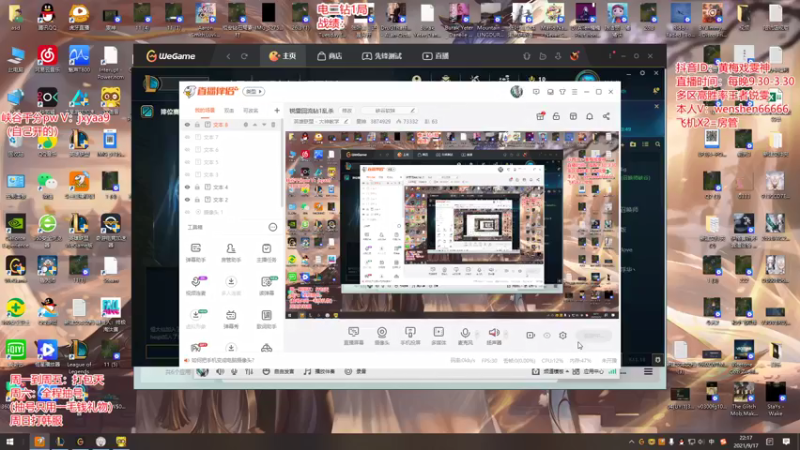Screen dimensions: 800x450
Task: Move 文本 8 up with the up arrow
Action: click(x=255, y=124)
